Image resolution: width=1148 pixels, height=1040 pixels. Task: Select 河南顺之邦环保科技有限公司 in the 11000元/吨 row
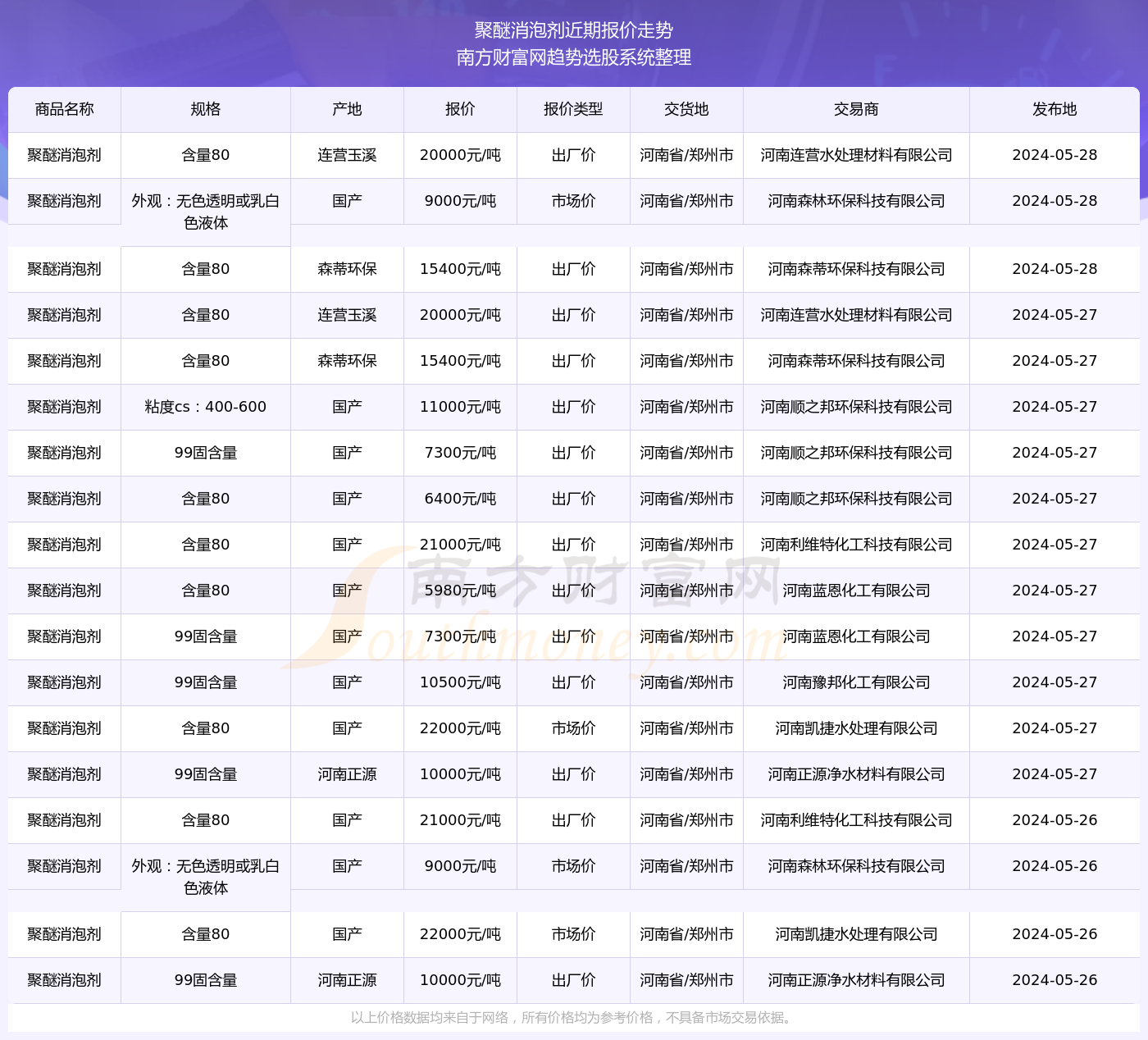coord(856,407)
